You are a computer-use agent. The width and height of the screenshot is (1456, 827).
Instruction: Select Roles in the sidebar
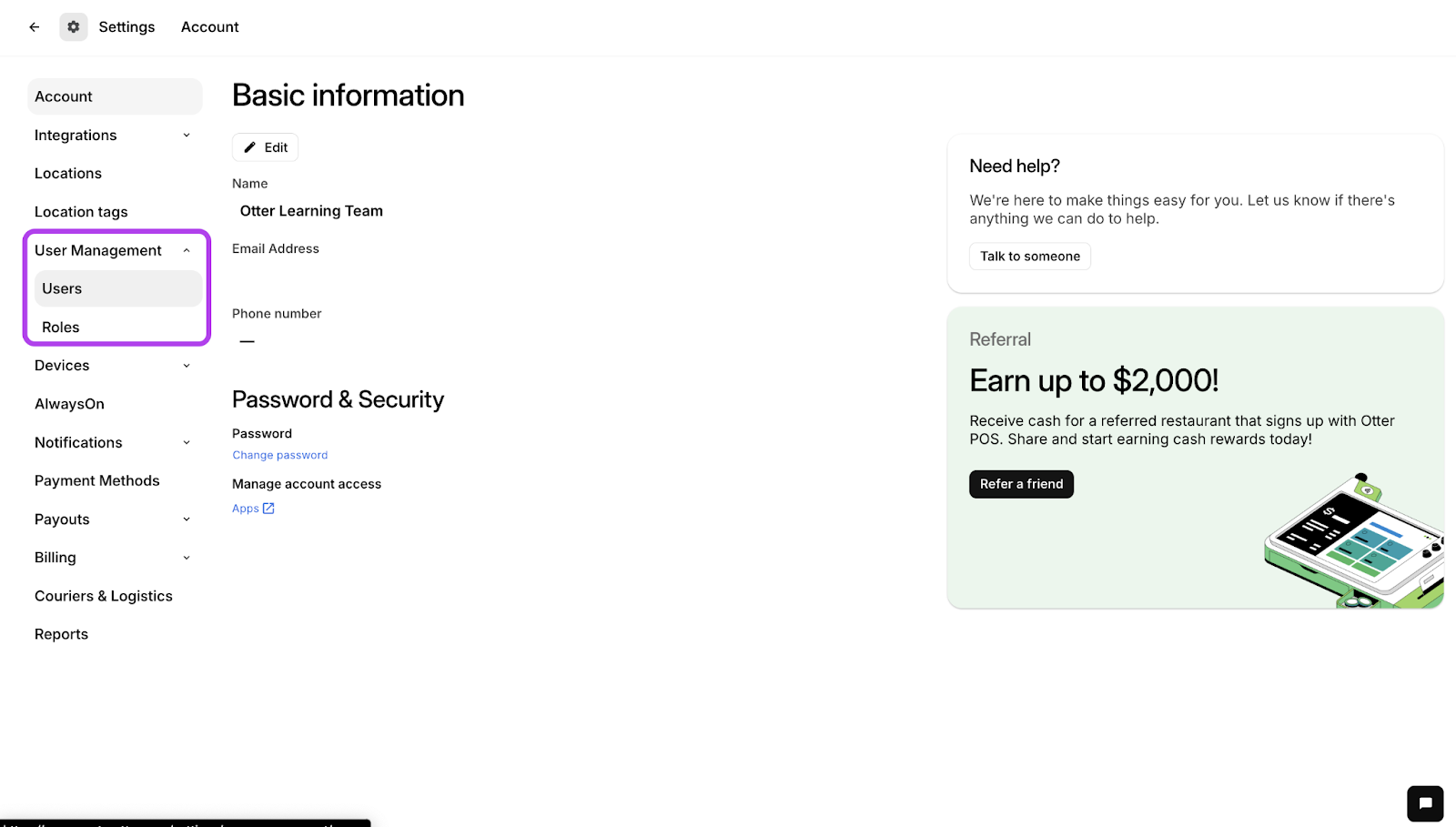click(x=61, y=328)
